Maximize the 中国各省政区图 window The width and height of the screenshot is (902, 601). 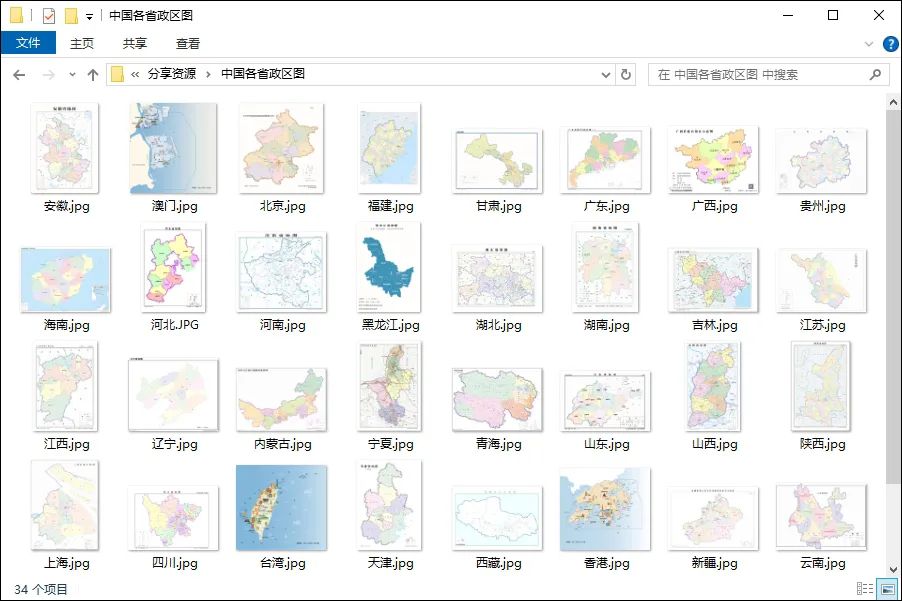tap(832, 16)
